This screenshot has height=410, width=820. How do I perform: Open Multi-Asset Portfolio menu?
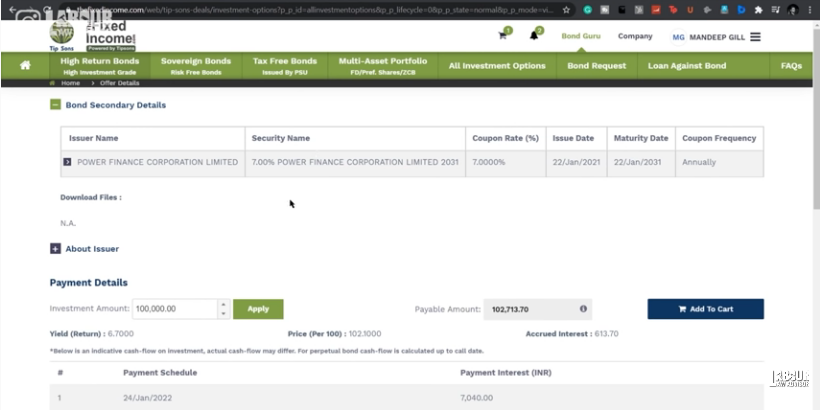(x=383, y=66)
